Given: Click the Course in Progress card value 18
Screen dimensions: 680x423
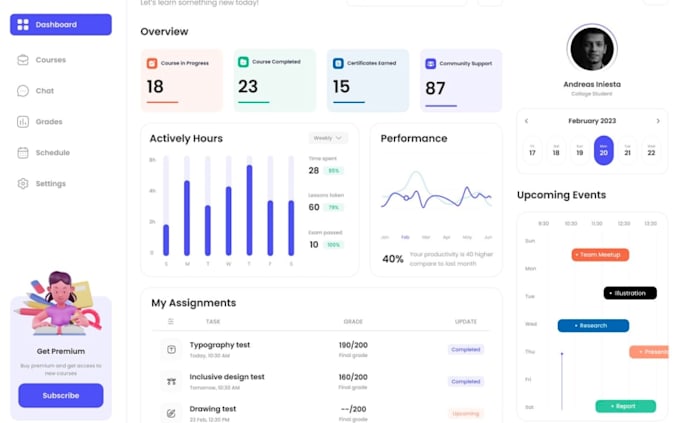Looking at the screenshot, I should (155, 86).
